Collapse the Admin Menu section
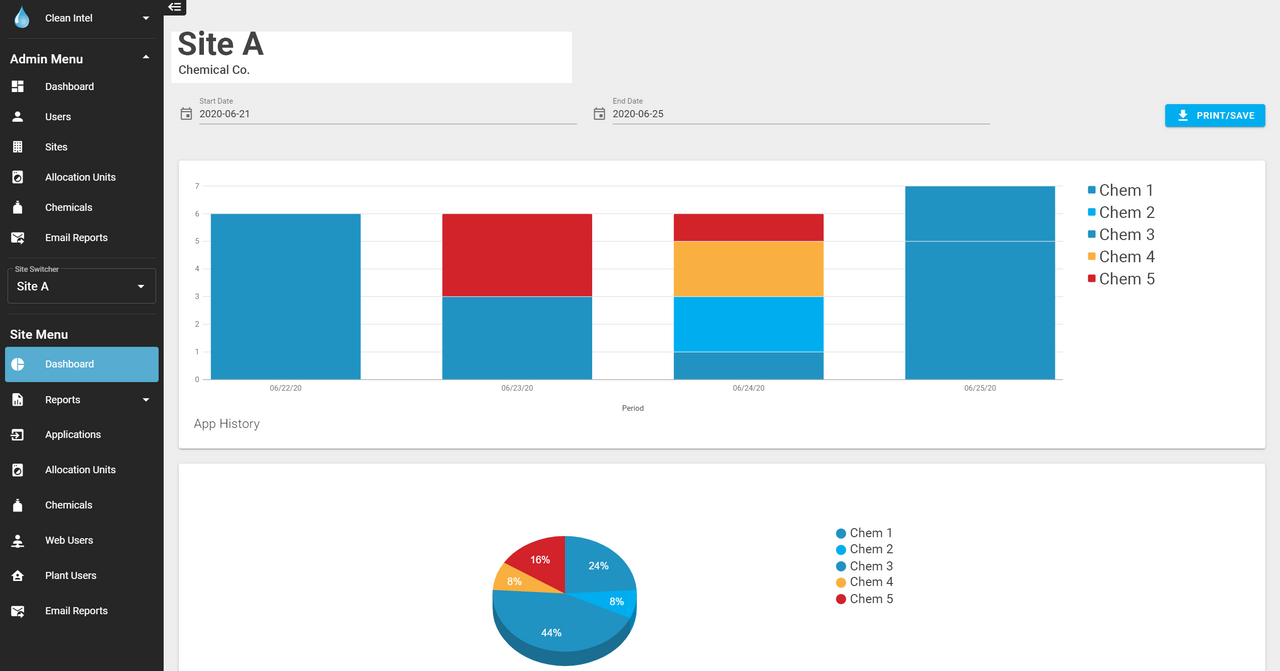 click(146, 58)
